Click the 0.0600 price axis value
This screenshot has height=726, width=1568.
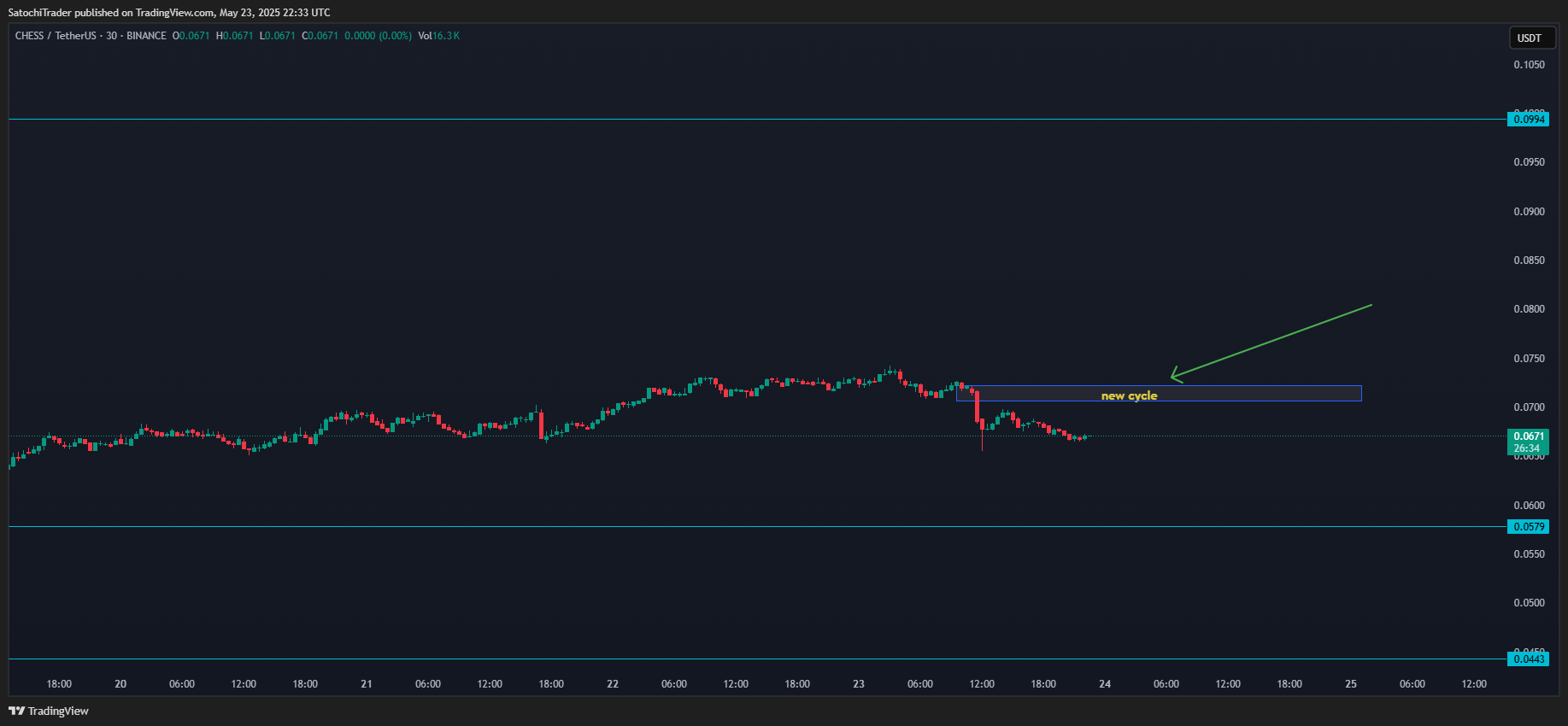pyautogui.click(x=1529, y=506)
